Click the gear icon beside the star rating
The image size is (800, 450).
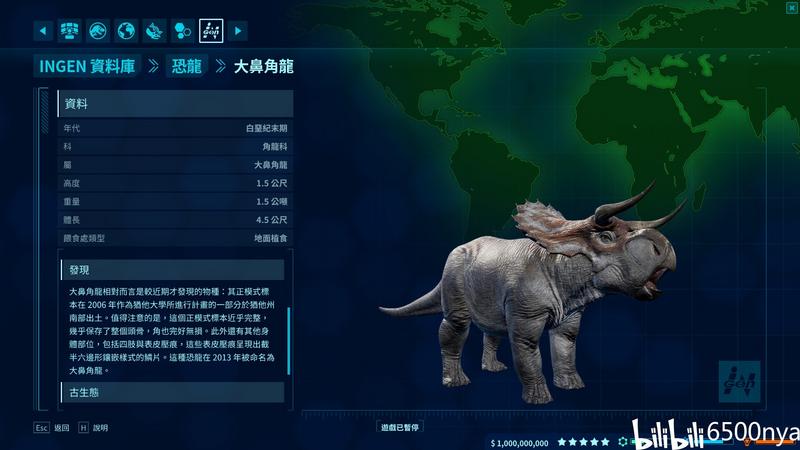pyautogui.click(x=622, y=442)
